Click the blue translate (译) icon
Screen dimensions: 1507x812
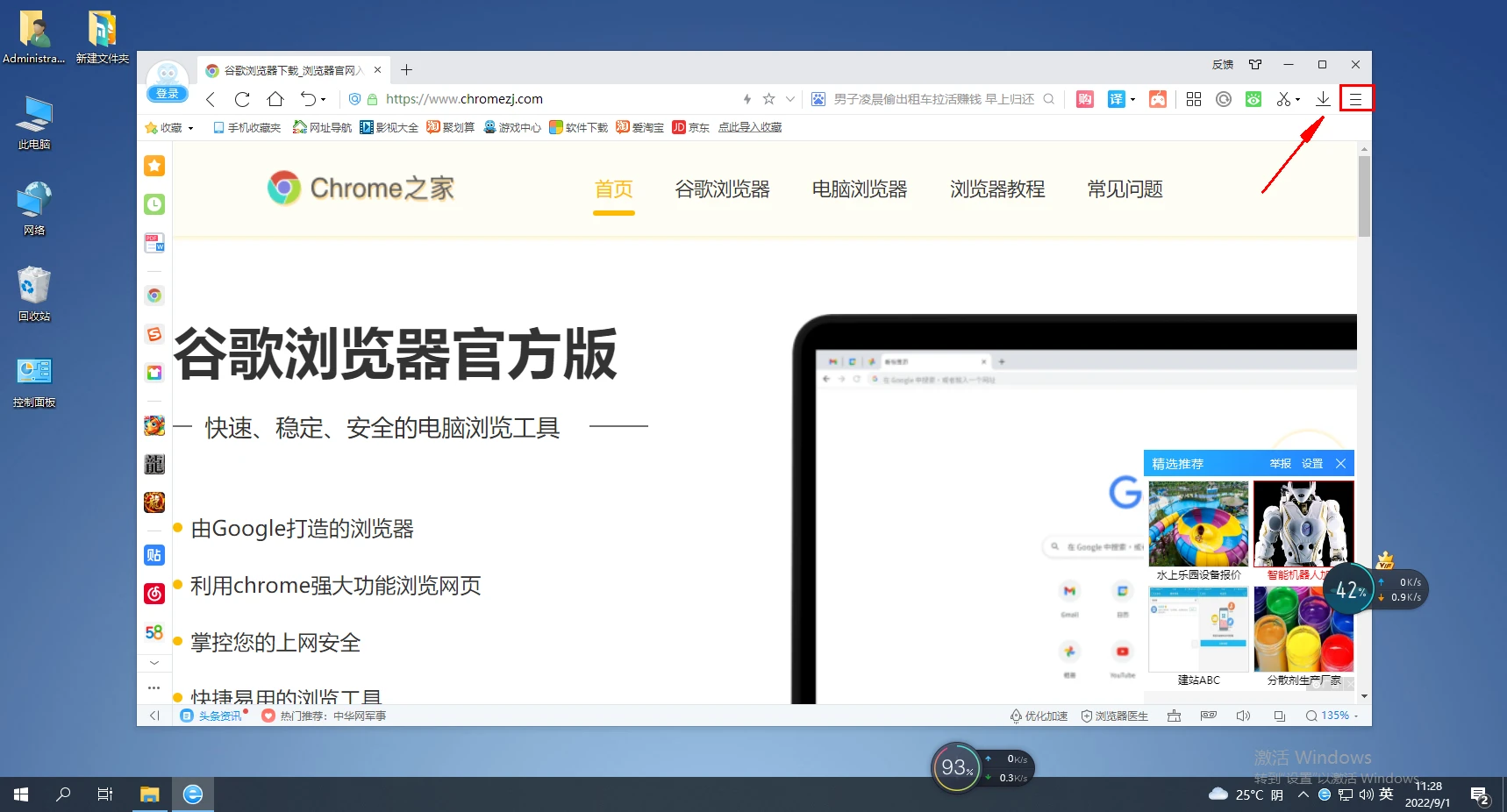1116,99
